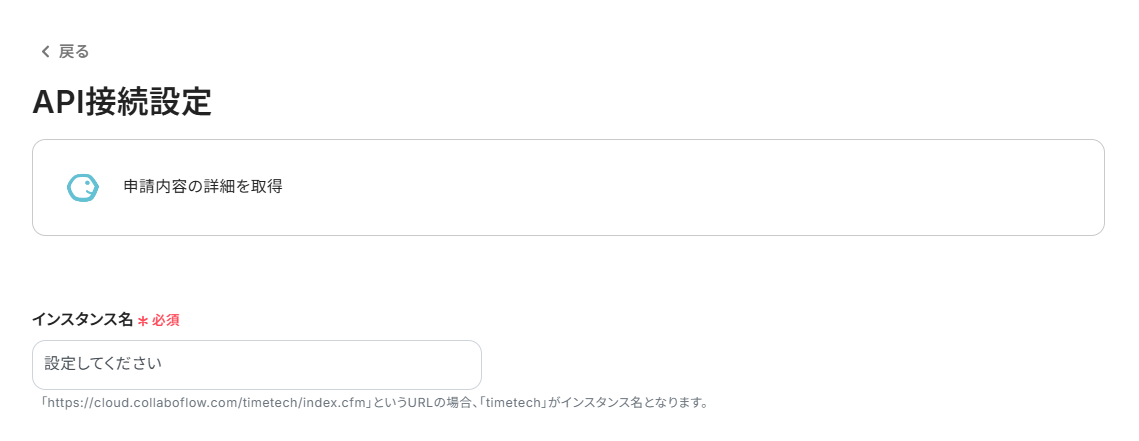The width and height of the screenshot is (1139, 441).
Task: Click the index.cfm part of example URL
Action: [x=341, y=404]
